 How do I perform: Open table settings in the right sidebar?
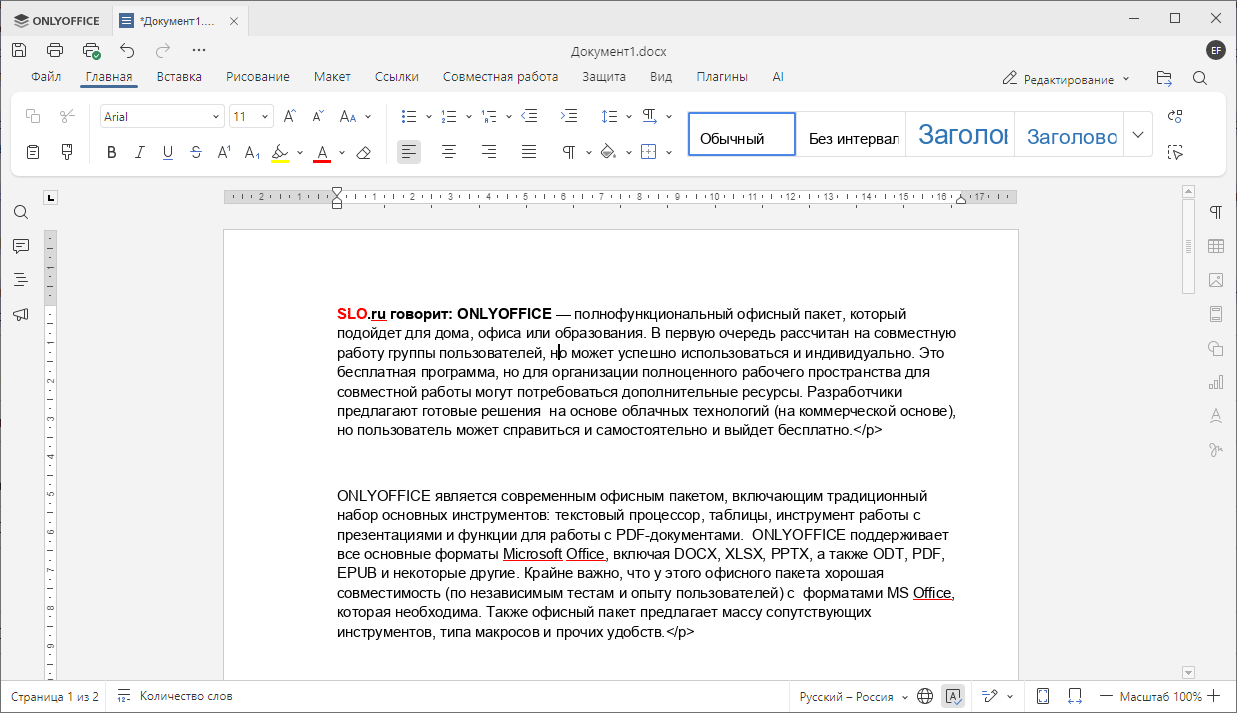click(x=1216, y=246)
